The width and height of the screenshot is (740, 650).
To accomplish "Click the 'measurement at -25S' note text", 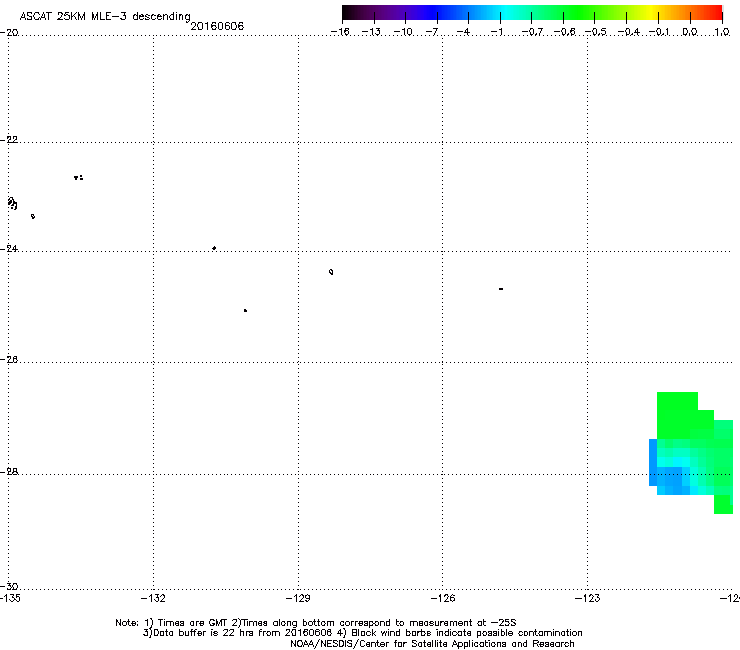I will coord(462,623).
